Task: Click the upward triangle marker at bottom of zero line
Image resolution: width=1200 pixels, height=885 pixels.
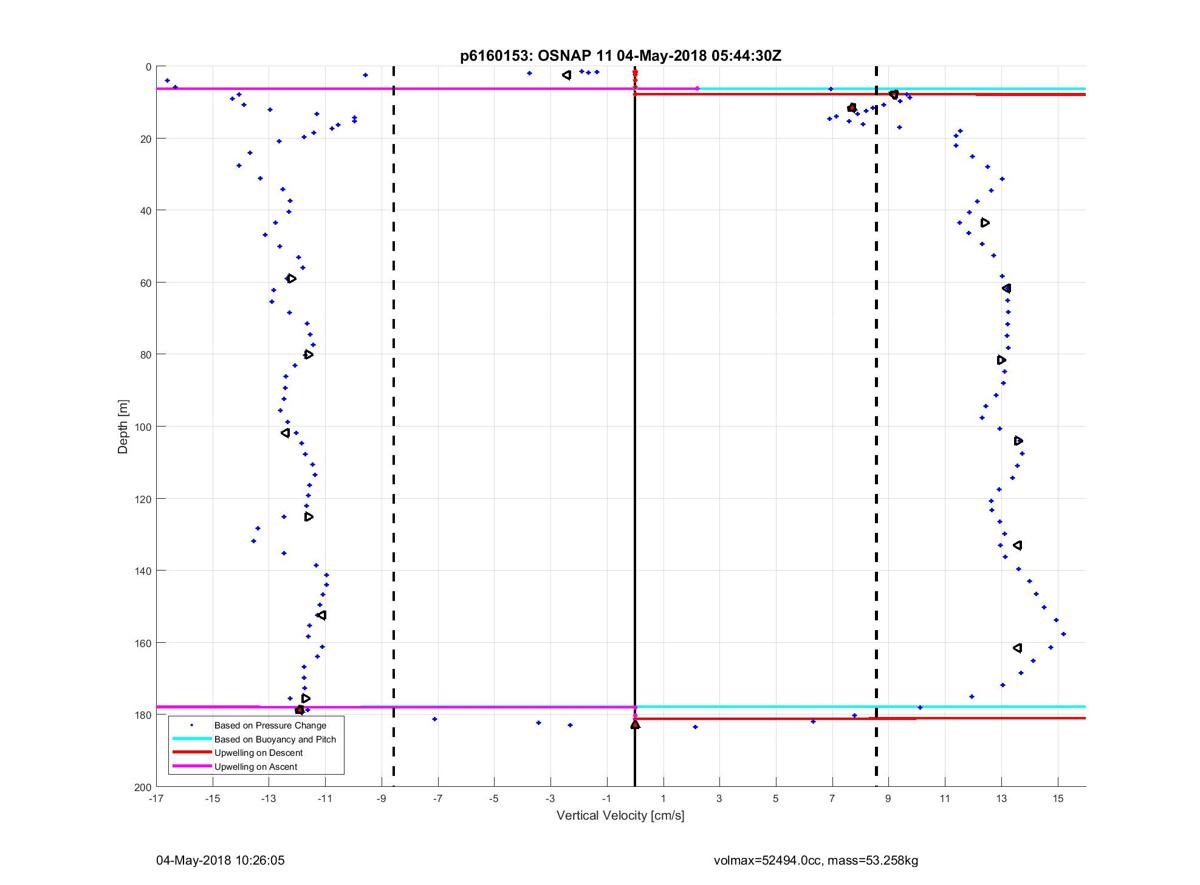Action: (x=635, y=724)
